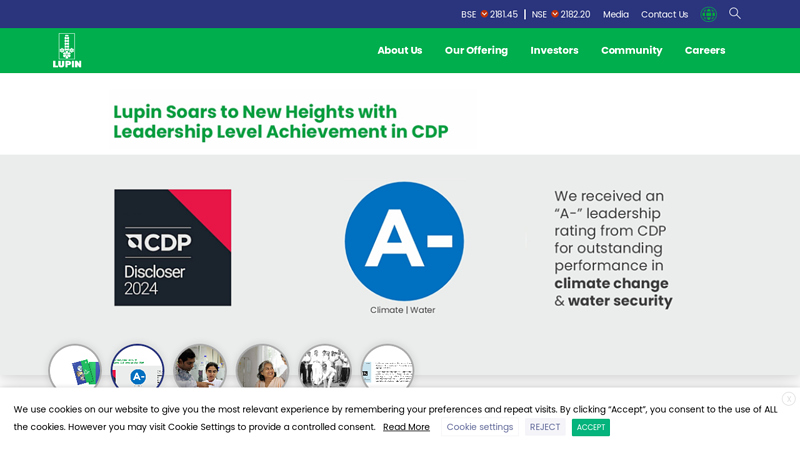Select the first circular slide thumbnail
The image size is (800, 450).
click(75, 369)
